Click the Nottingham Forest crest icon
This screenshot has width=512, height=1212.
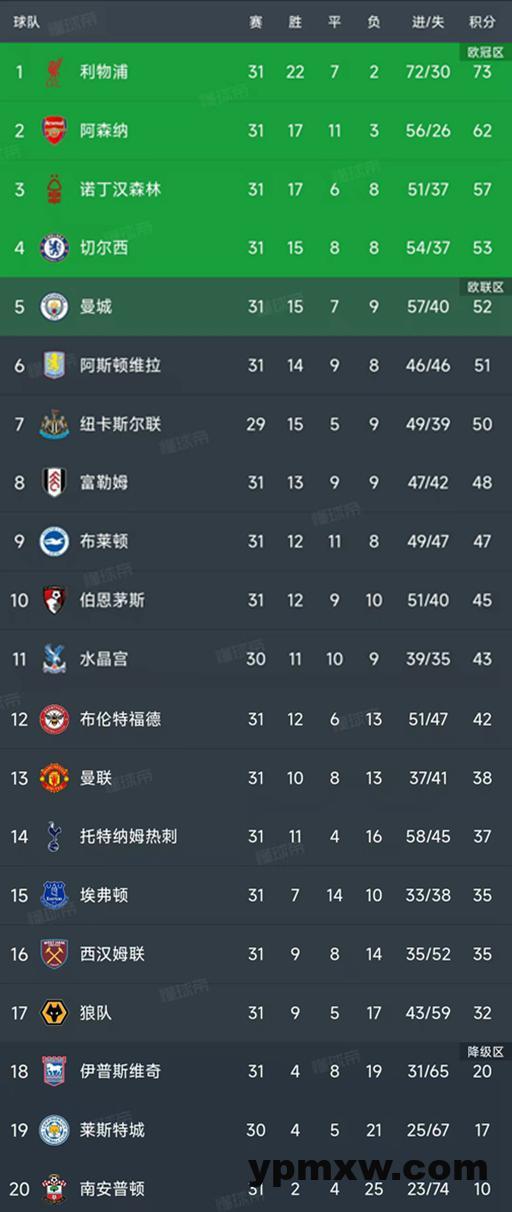click(54, 189)
